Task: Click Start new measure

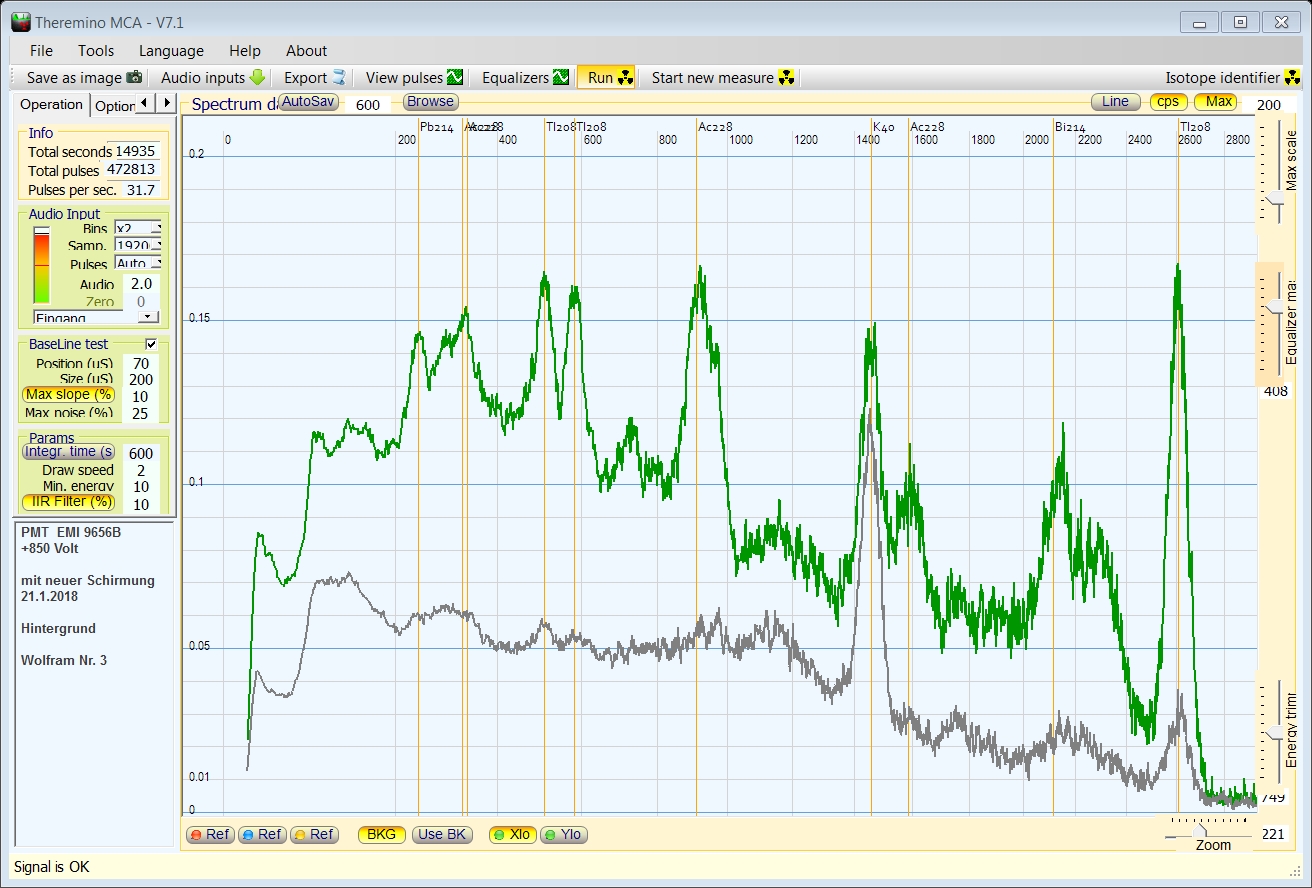Action: [723, 78]
